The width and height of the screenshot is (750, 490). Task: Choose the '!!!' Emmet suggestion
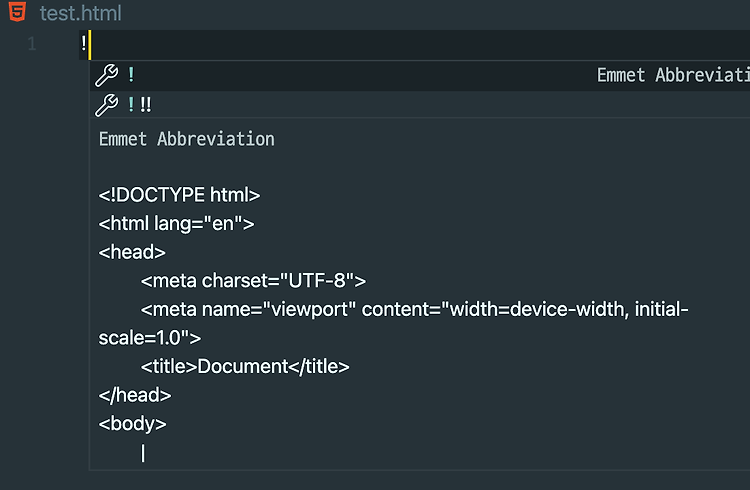(x=420, y=105)
